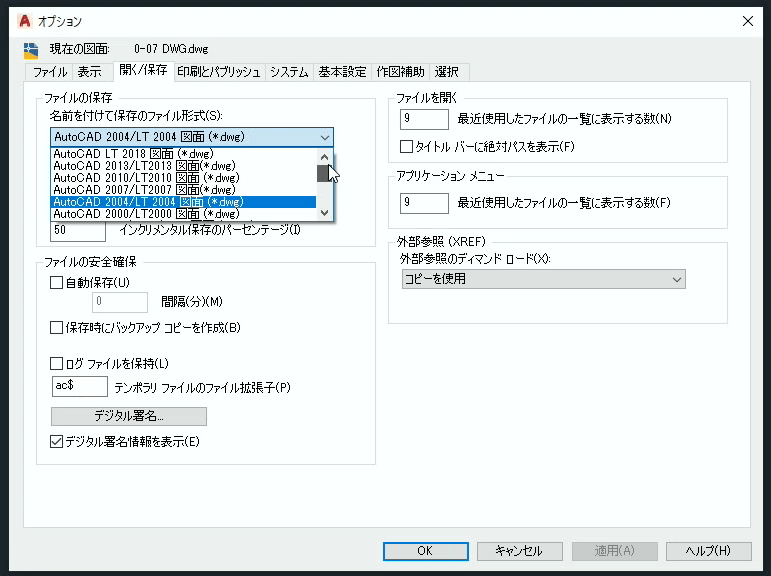The image size is (771, 576).
Task: Choose AutoCAD 2000/LT2000 図面 format
Action: 183,214
